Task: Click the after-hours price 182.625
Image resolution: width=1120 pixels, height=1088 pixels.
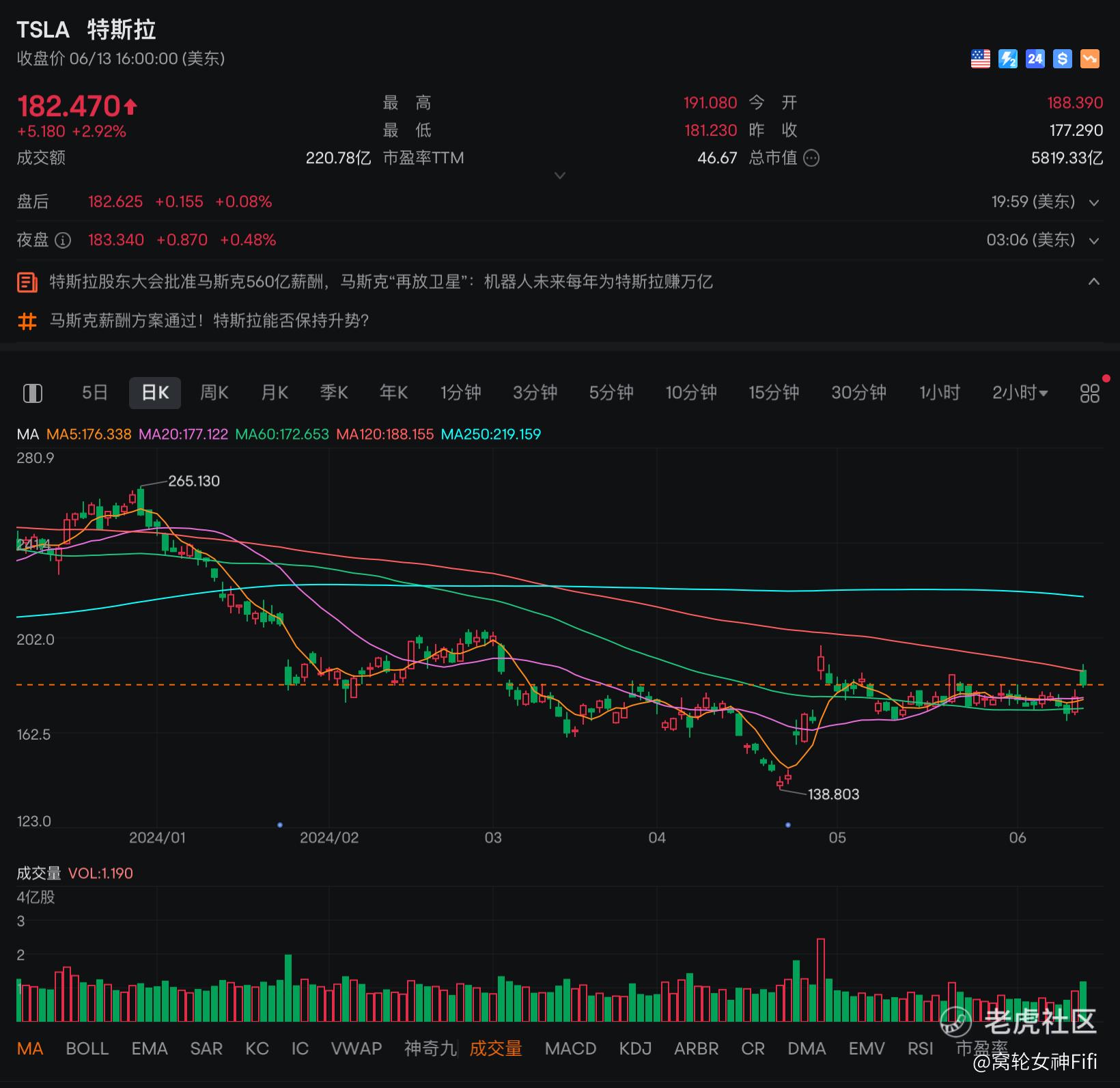Action: click(115, 202)
